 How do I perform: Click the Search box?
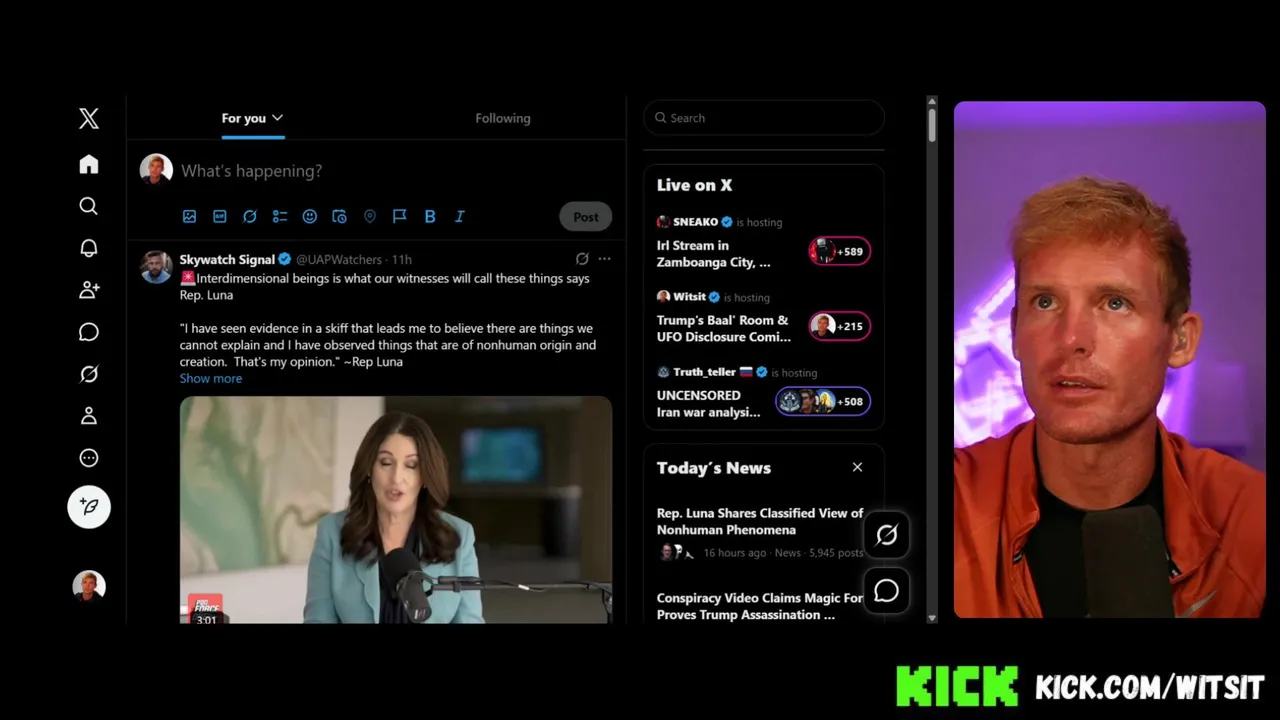coord(764,118)
